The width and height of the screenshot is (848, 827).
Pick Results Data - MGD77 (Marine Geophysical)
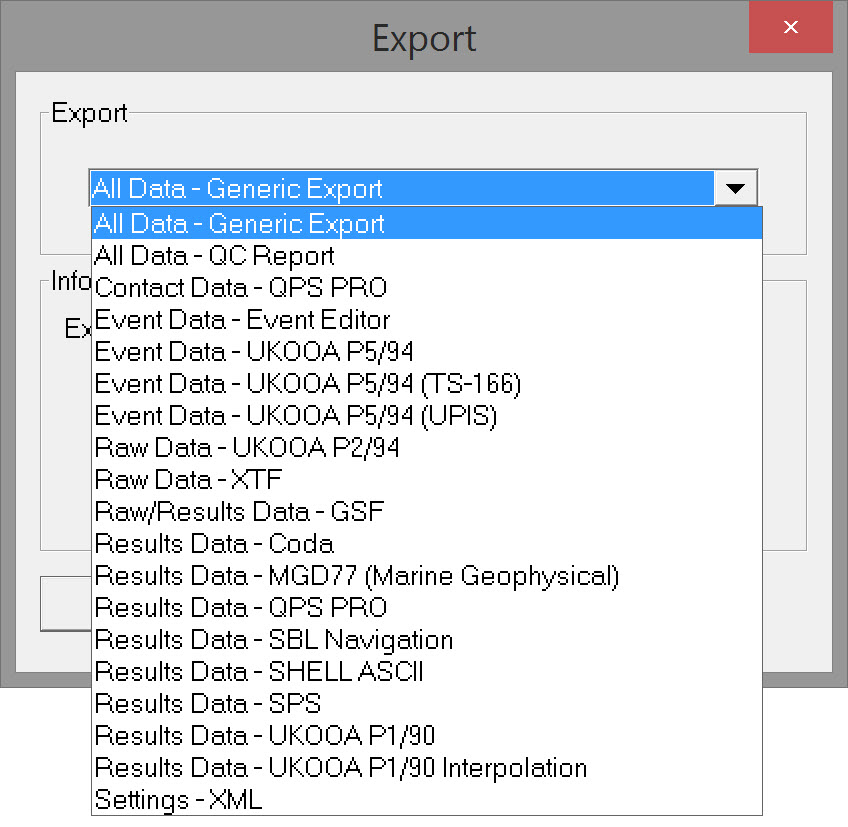[357, 576]
